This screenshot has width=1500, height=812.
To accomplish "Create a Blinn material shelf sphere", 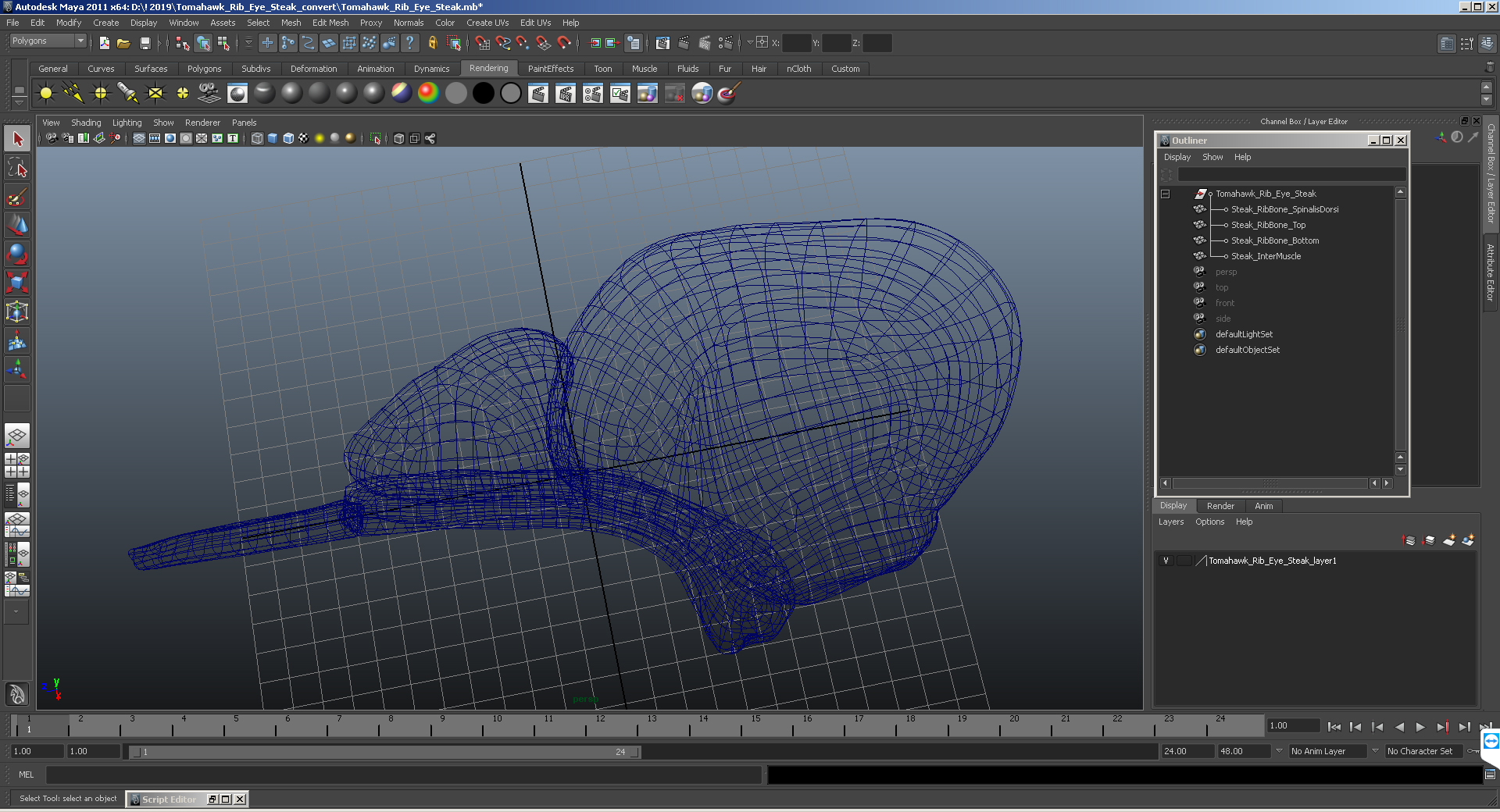I will pyautogui.click(x=292, y=94).
